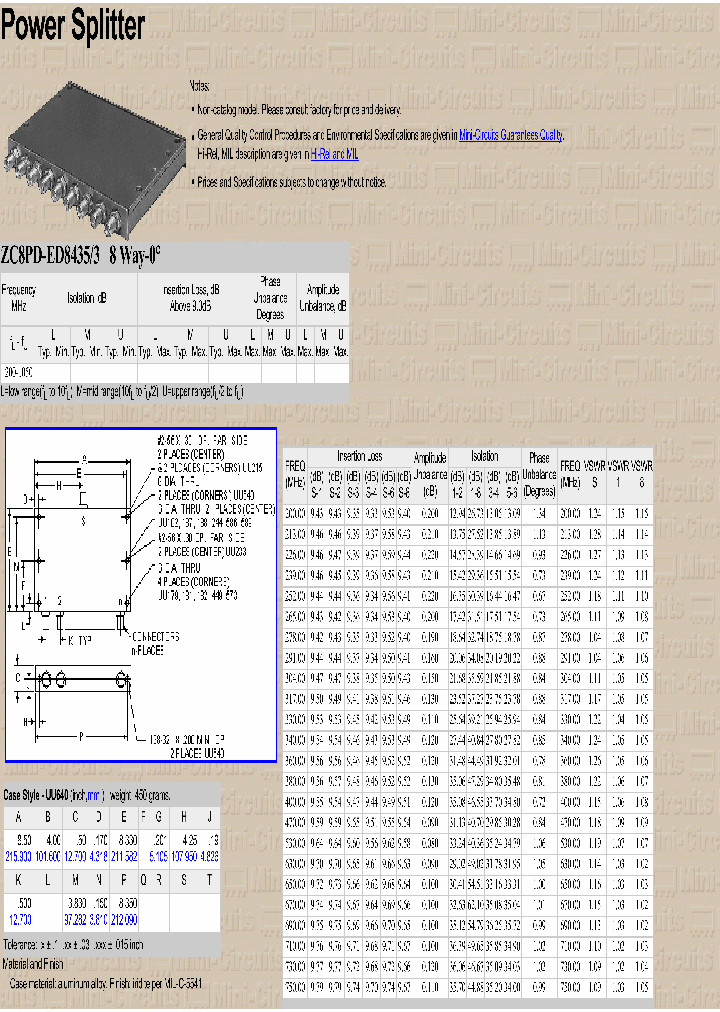Click the 'Insertion Loss' data table header
This screenshot has height=1012, width=720.
(x=359, y=456)
